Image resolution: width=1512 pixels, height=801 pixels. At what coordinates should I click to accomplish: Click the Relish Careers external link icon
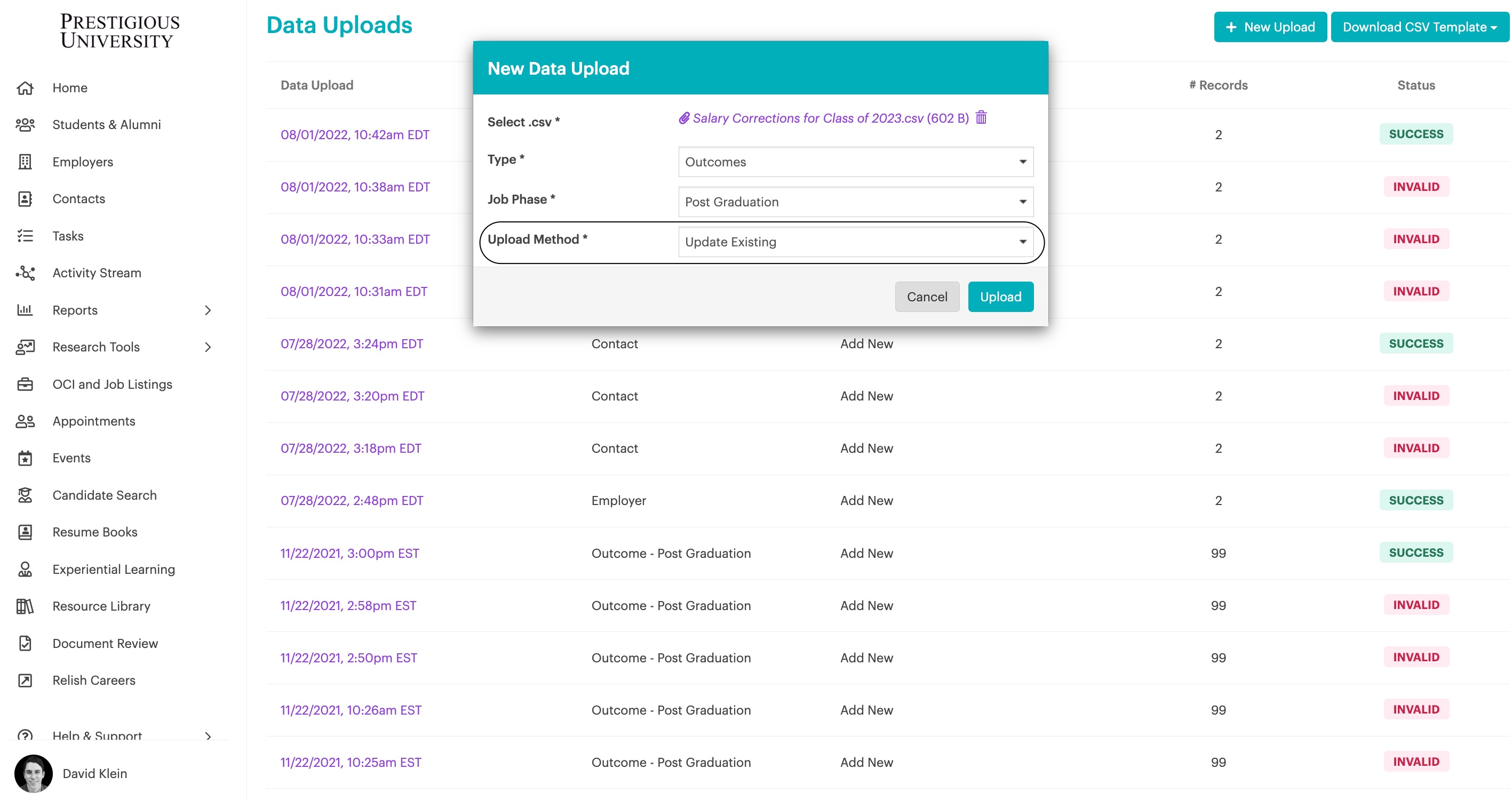click(x=25, y=680)
